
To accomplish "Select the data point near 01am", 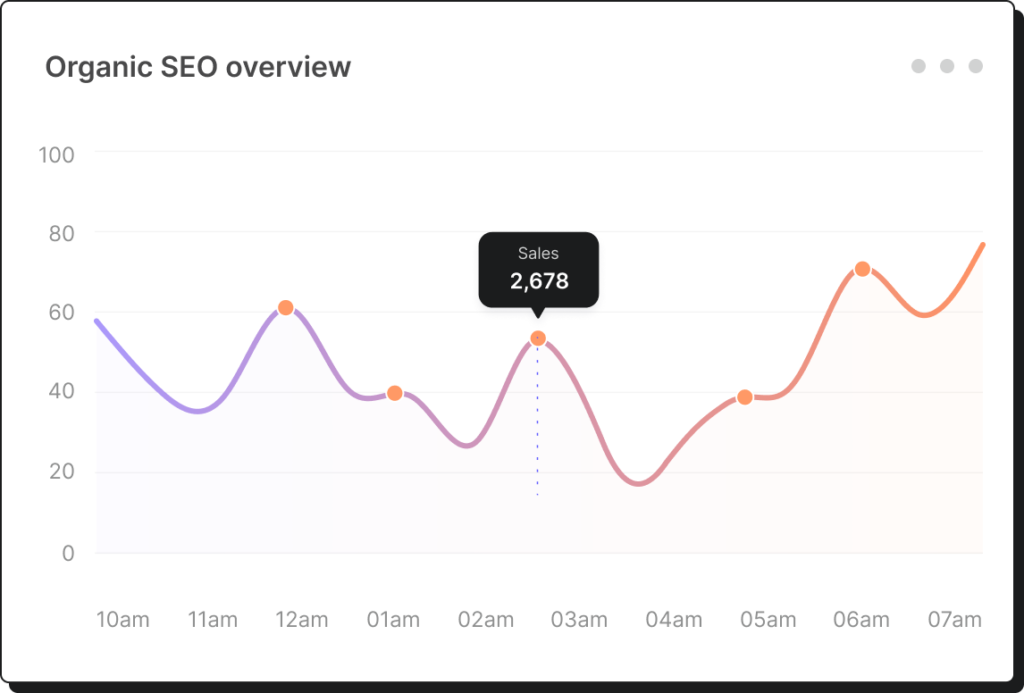I will click(x=395, y=393).
